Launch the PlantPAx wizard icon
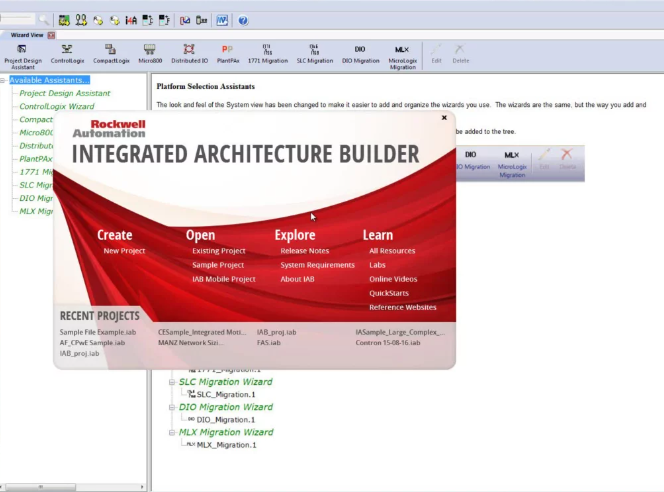Image resolution: width=664 pixels, height=492 pixels. pyautogui.click(x=228, y=54)
